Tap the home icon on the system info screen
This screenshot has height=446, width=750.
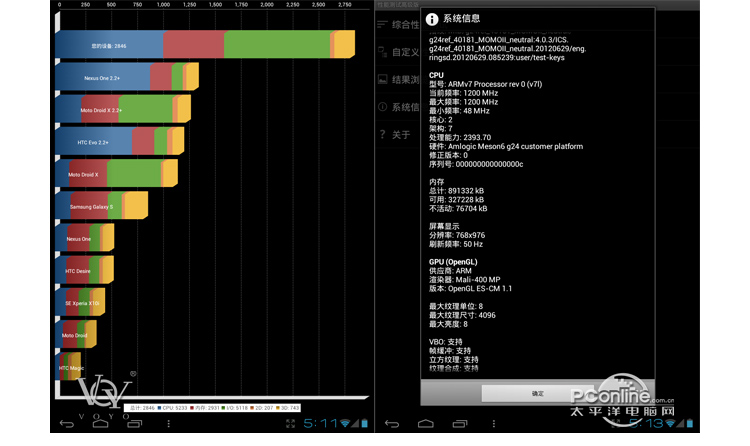pyautogui.click(x=426, y=424)
